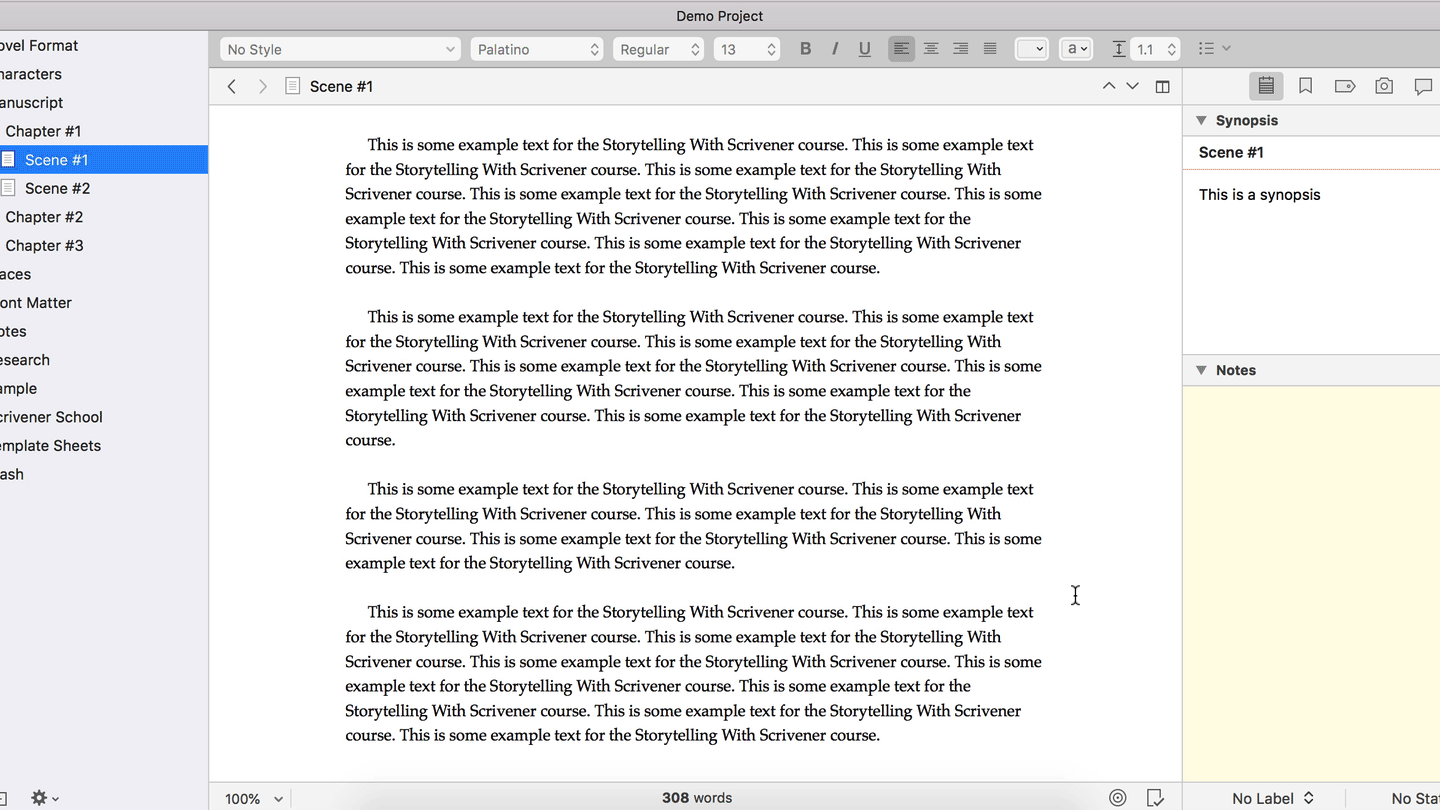Select Scene #2 in the binder
Image resolution: width=1440 pixels, height=810 pixels.
coord(104,188)
